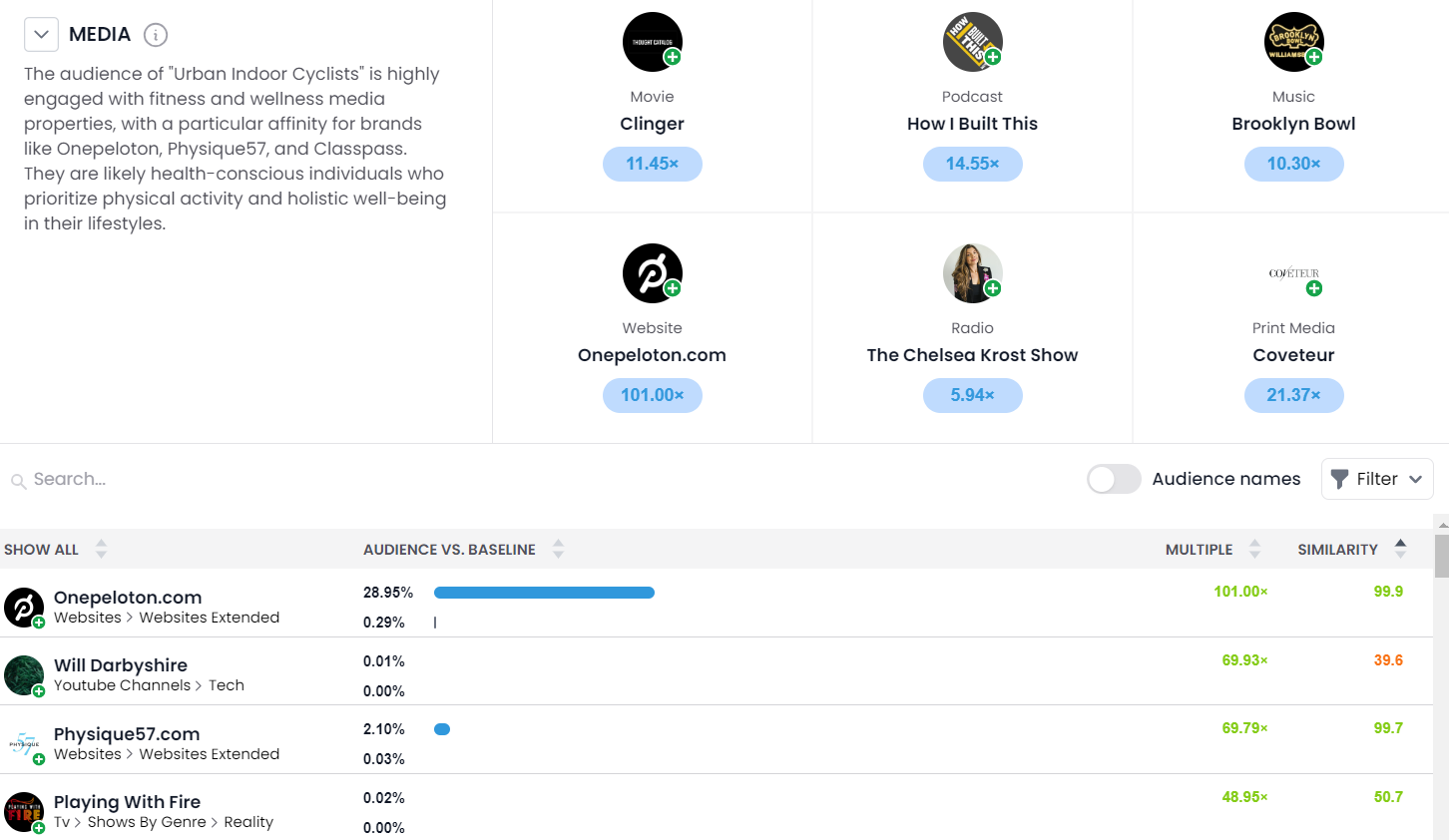Click the Clinger movie logo icon
The image size is (1449, 840).
652,42
